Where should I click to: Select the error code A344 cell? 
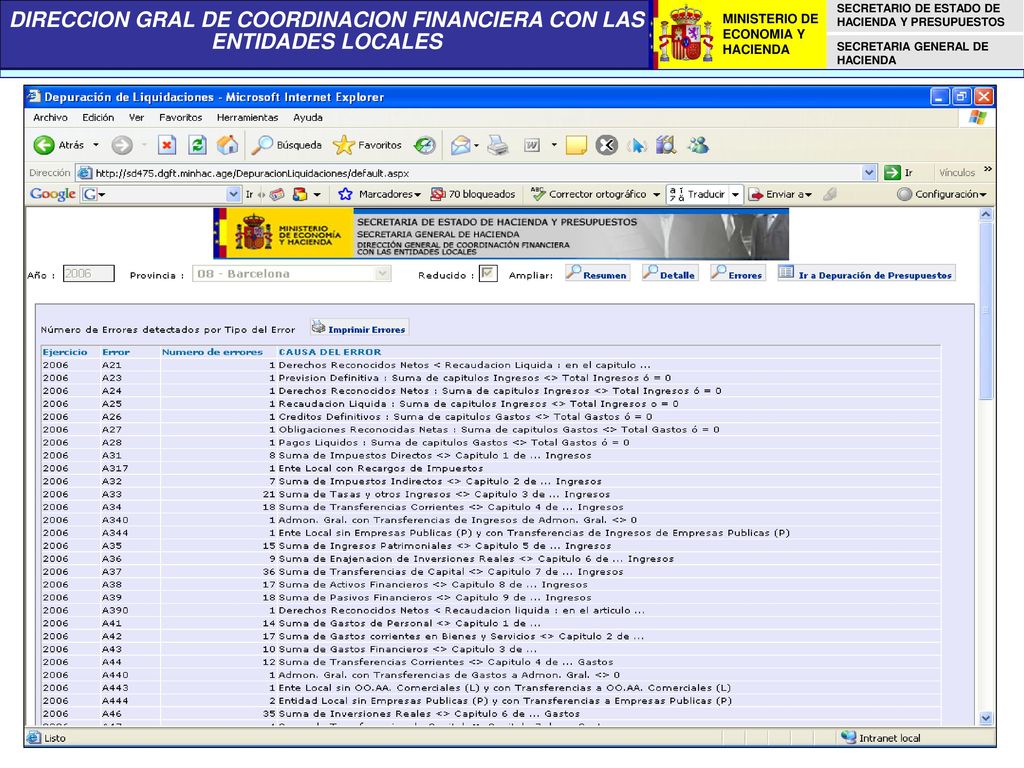pyautogui.click(x=115, y=533)
